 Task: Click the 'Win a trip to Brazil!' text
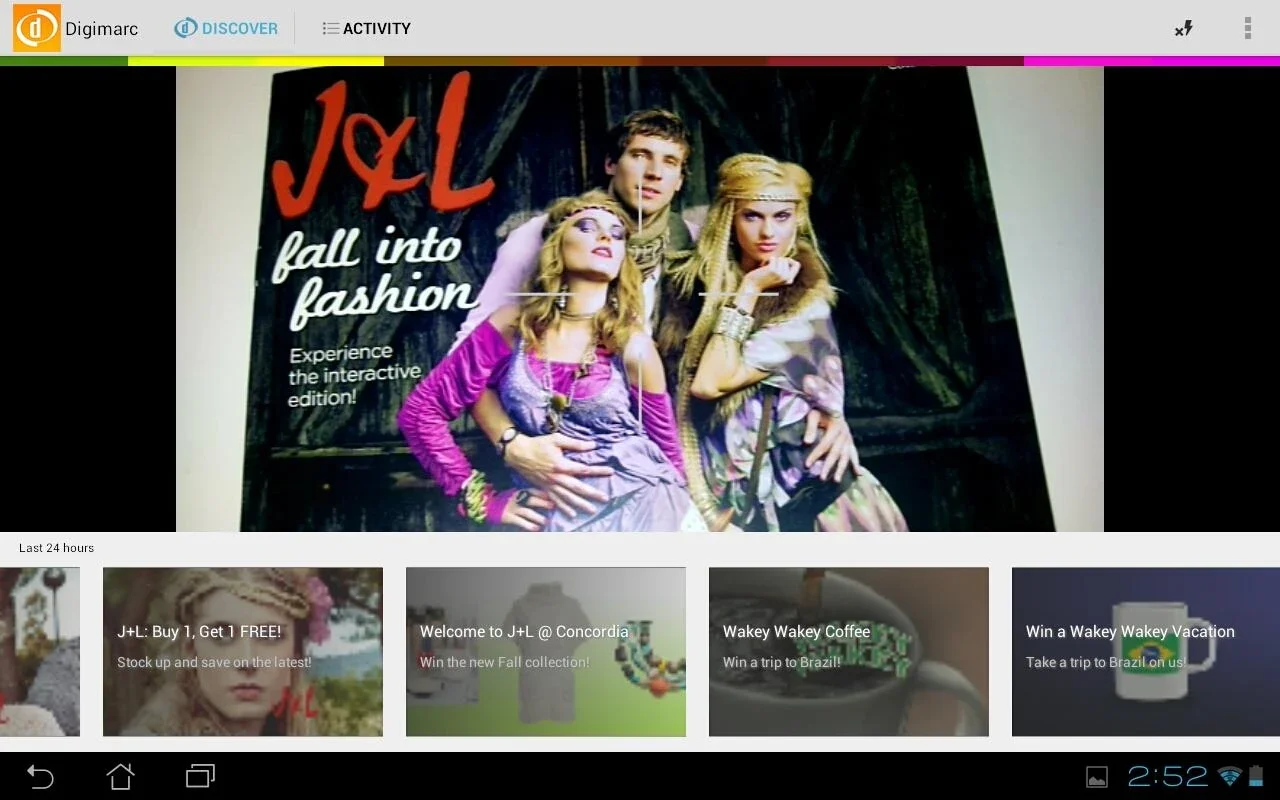pos(783,662)
